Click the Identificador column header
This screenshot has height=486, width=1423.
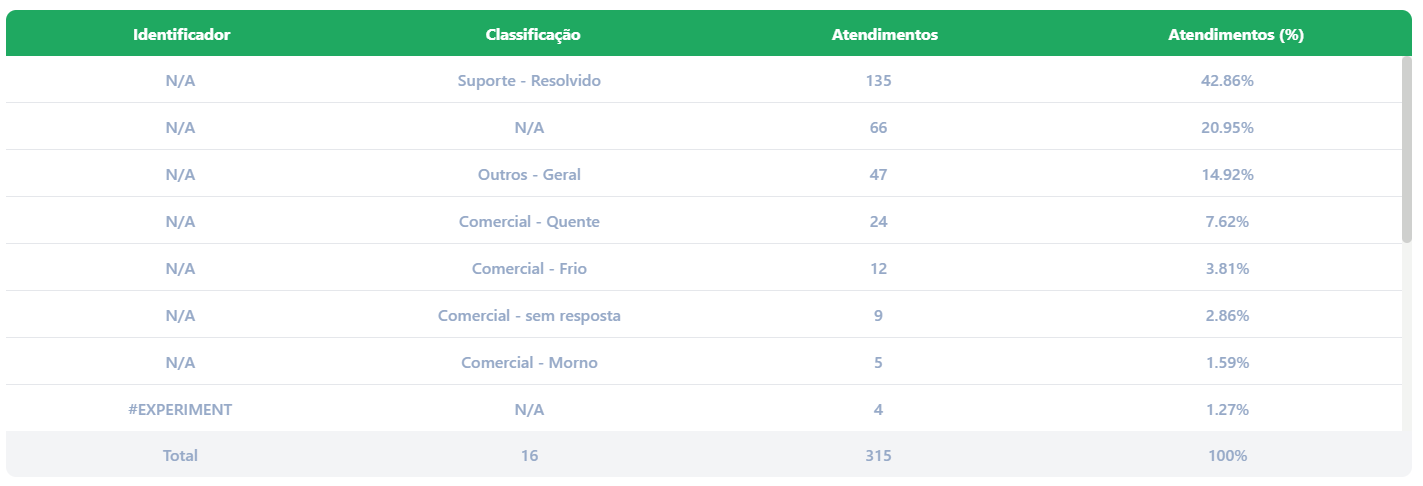click(x=181, y=34)
